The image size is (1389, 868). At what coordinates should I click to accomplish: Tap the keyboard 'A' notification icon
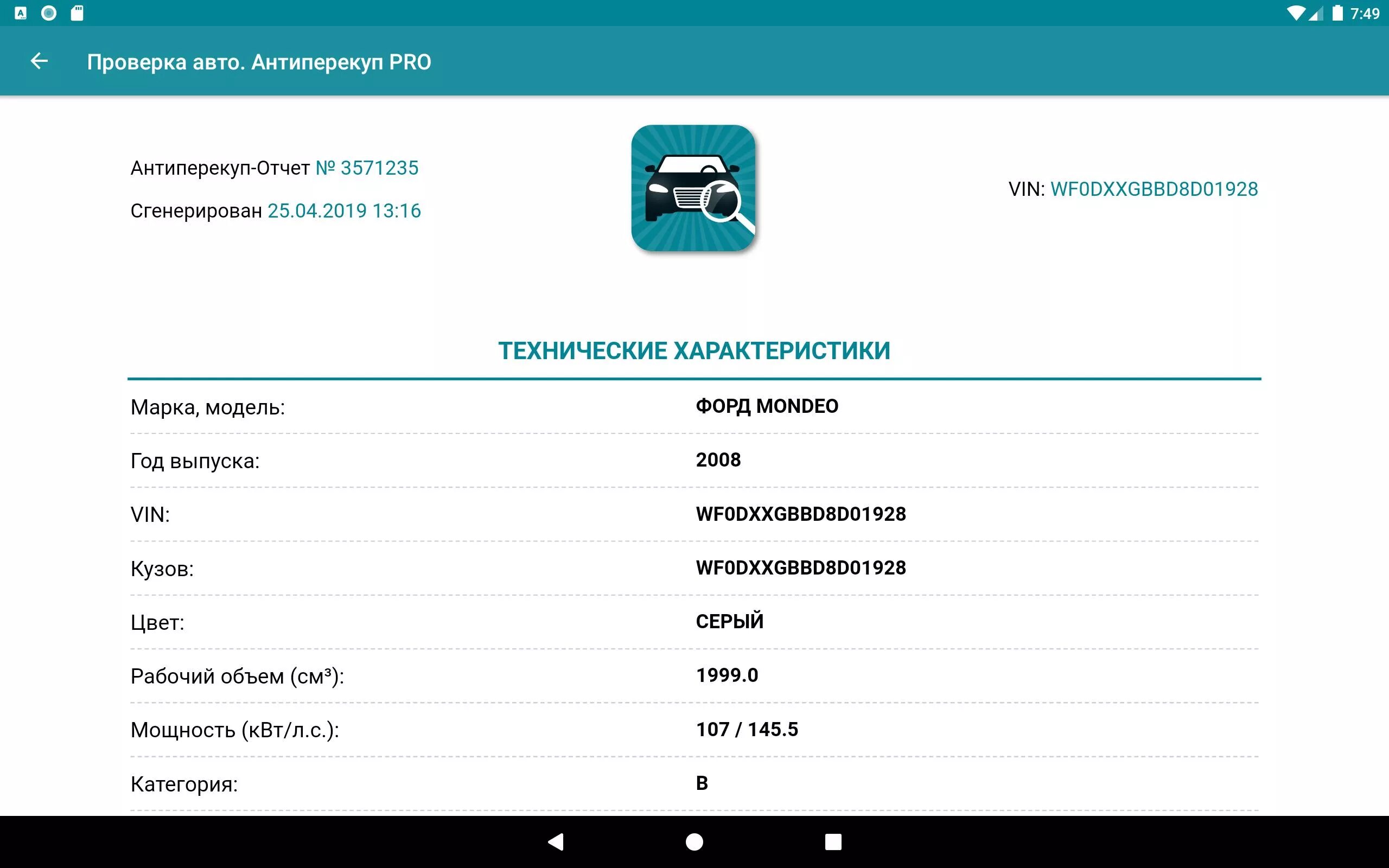click(21, 13)
